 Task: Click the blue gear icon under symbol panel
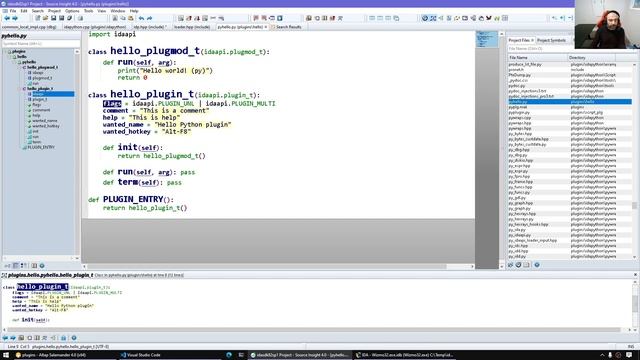(x=42, y=266)
